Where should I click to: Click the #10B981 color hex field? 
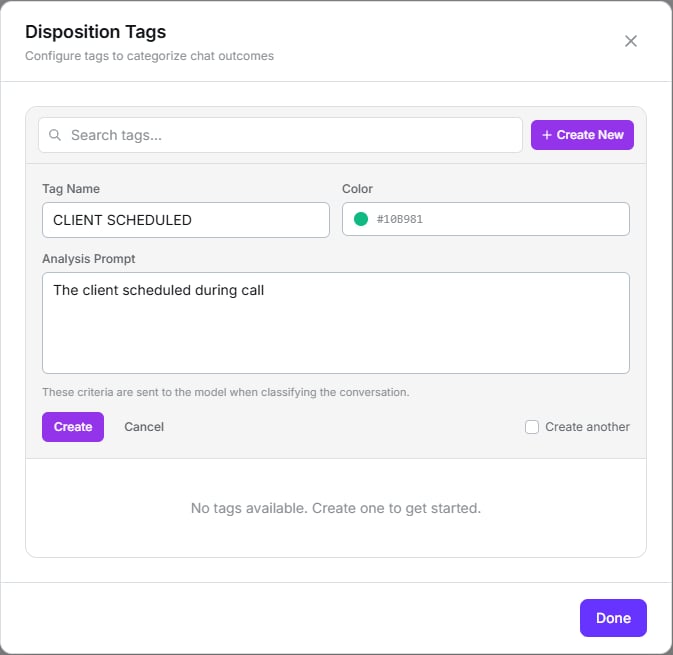(x=485, y=219)
